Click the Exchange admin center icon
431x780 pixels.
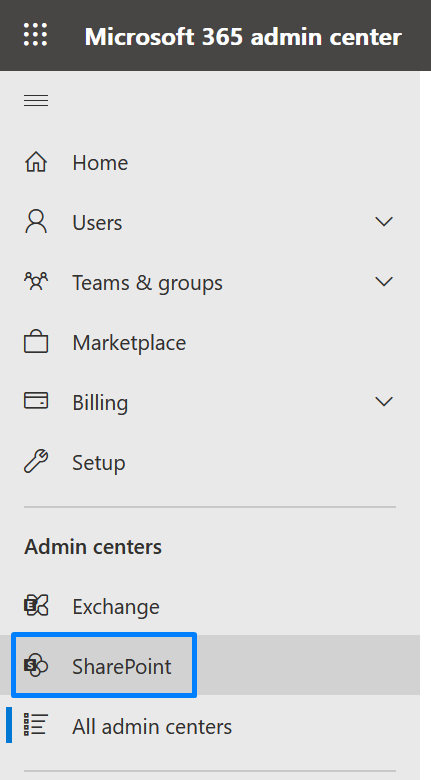[x=36, y=606]
